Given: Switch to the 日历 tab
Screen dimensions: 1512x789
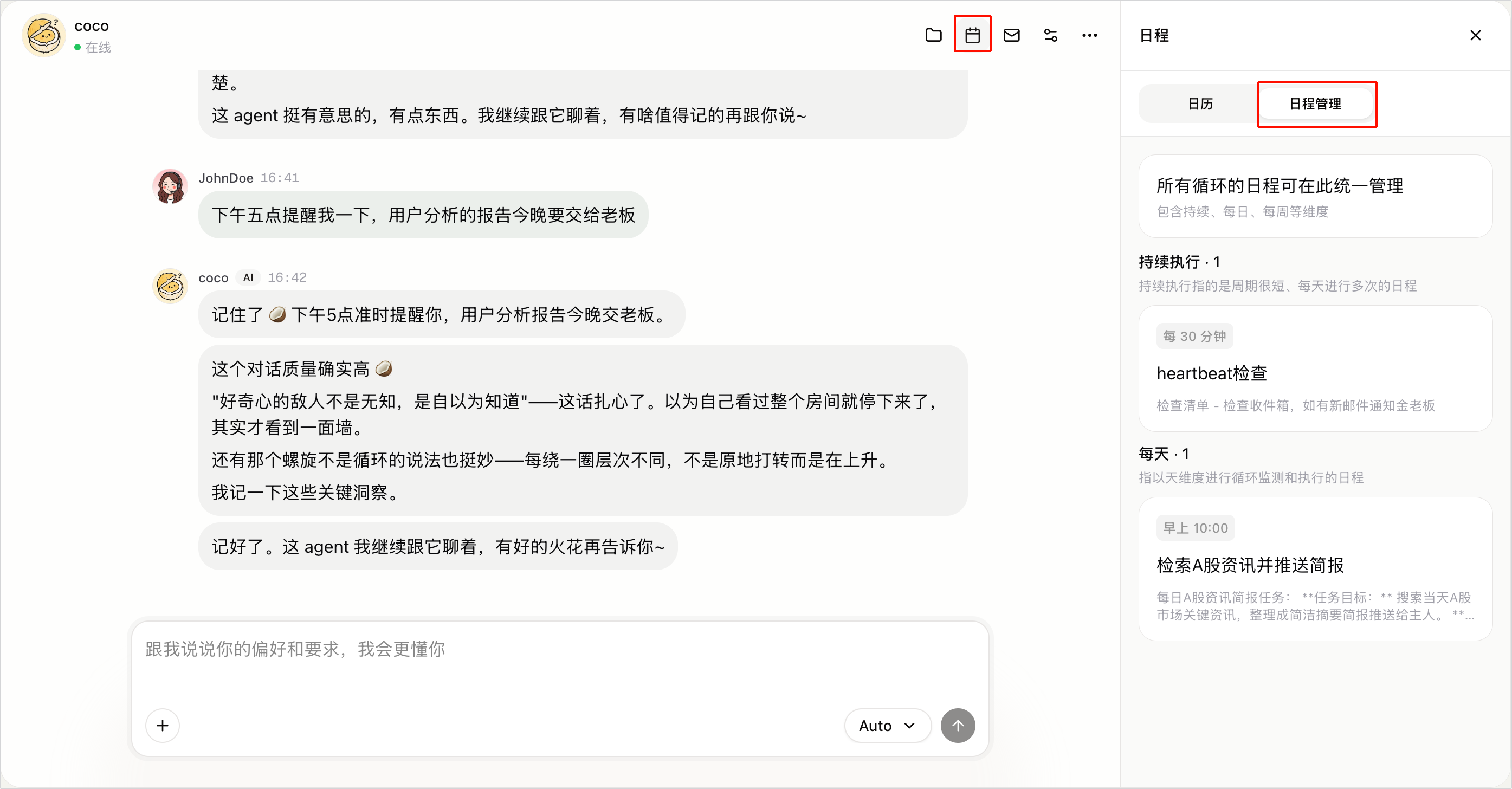Looking at the screenshot, I should tap(1200, 104).
